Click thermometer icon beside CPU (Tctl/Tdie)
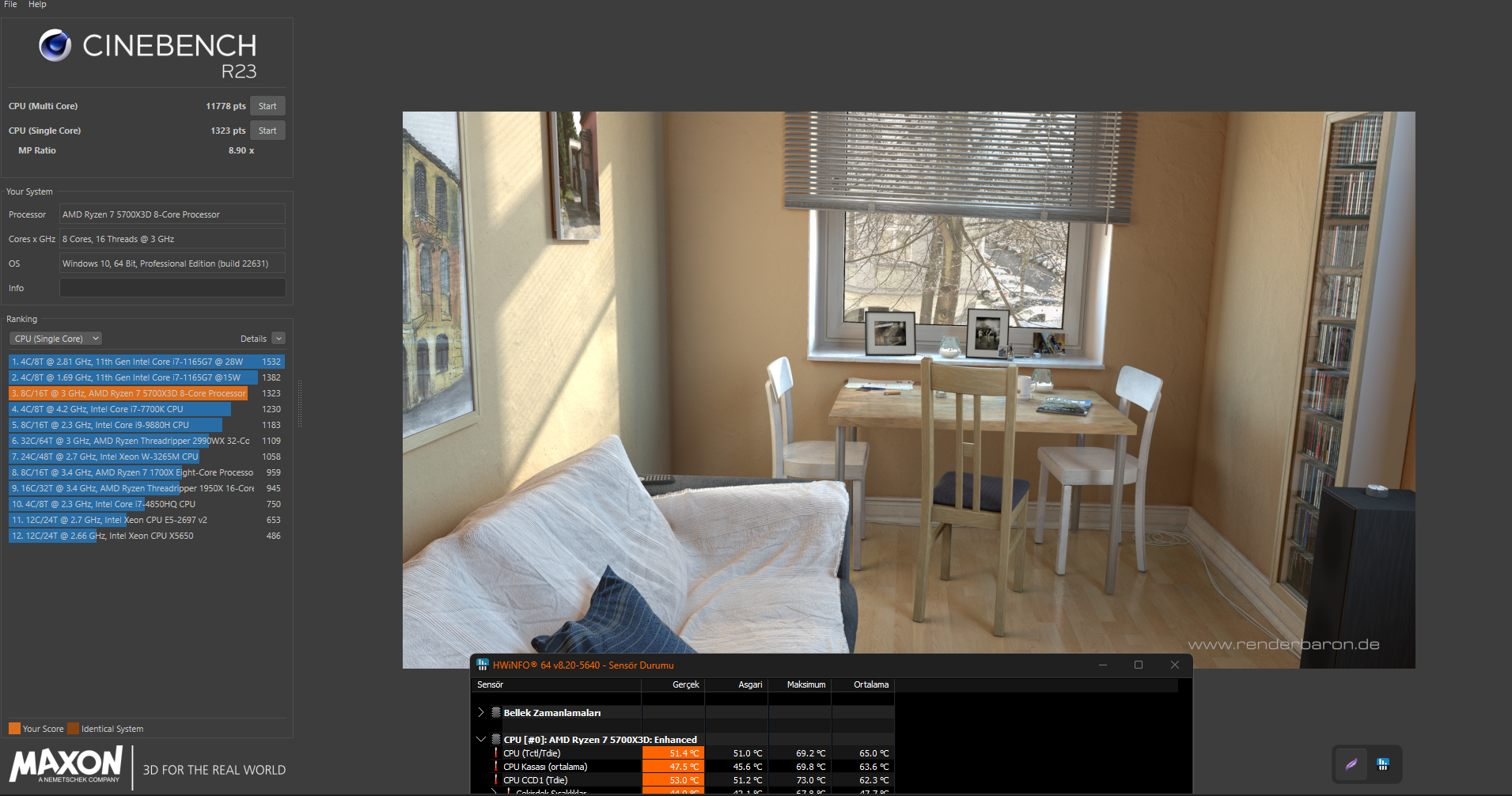Screen dimensions: 1512x796 [496, 753]
